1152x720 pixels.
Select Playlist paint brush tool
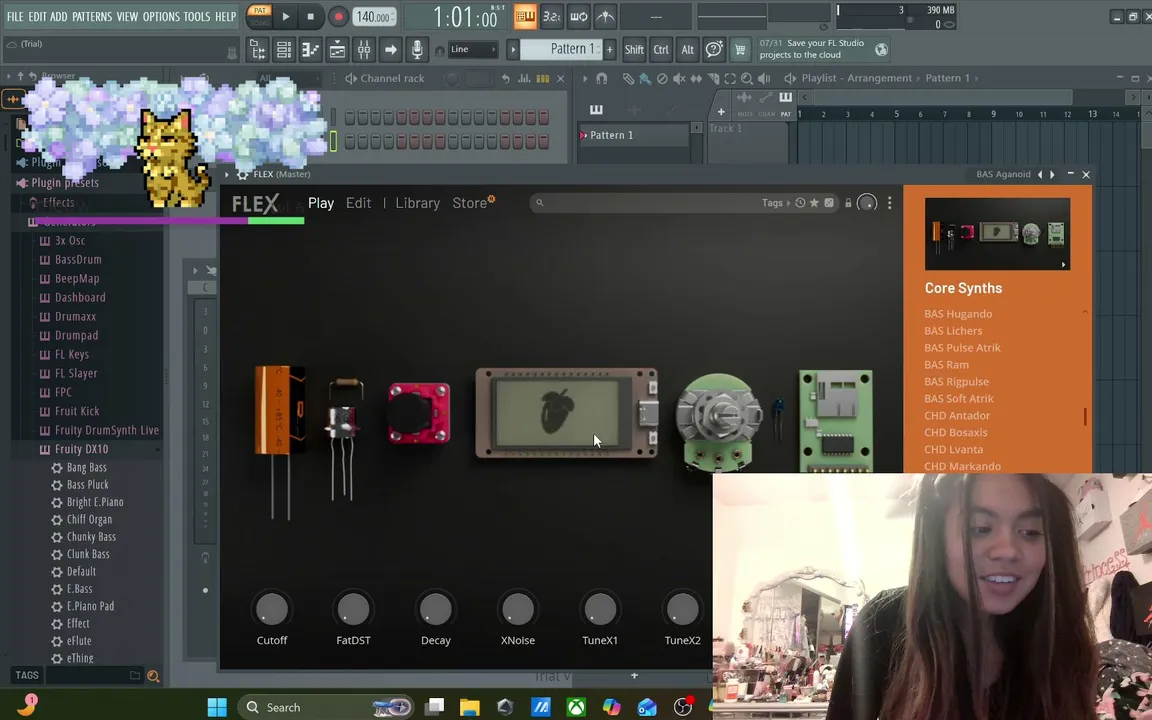tap(644, 78)
